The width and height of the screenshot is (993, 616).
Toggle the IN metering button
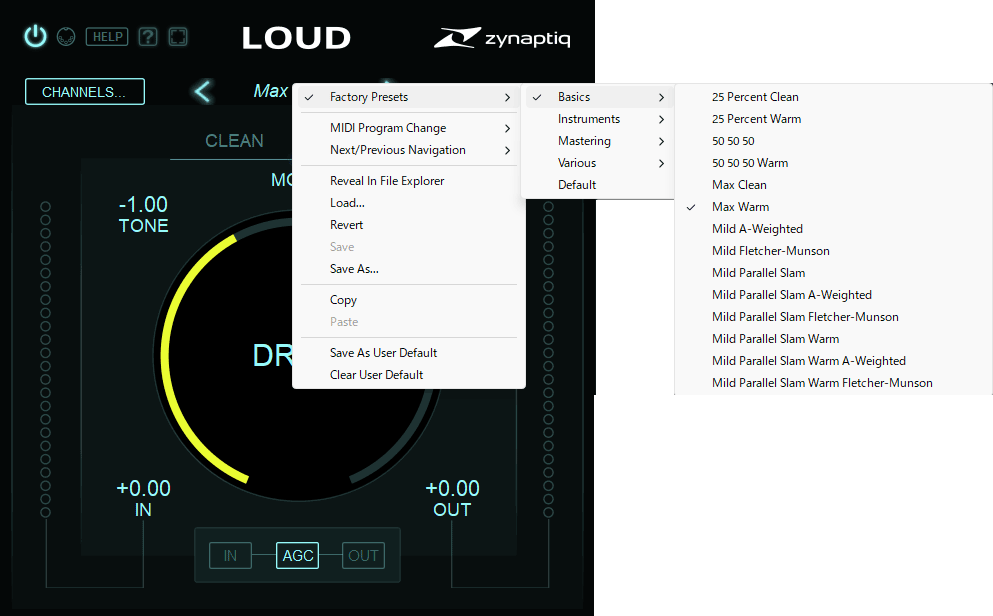pos(230,556)
